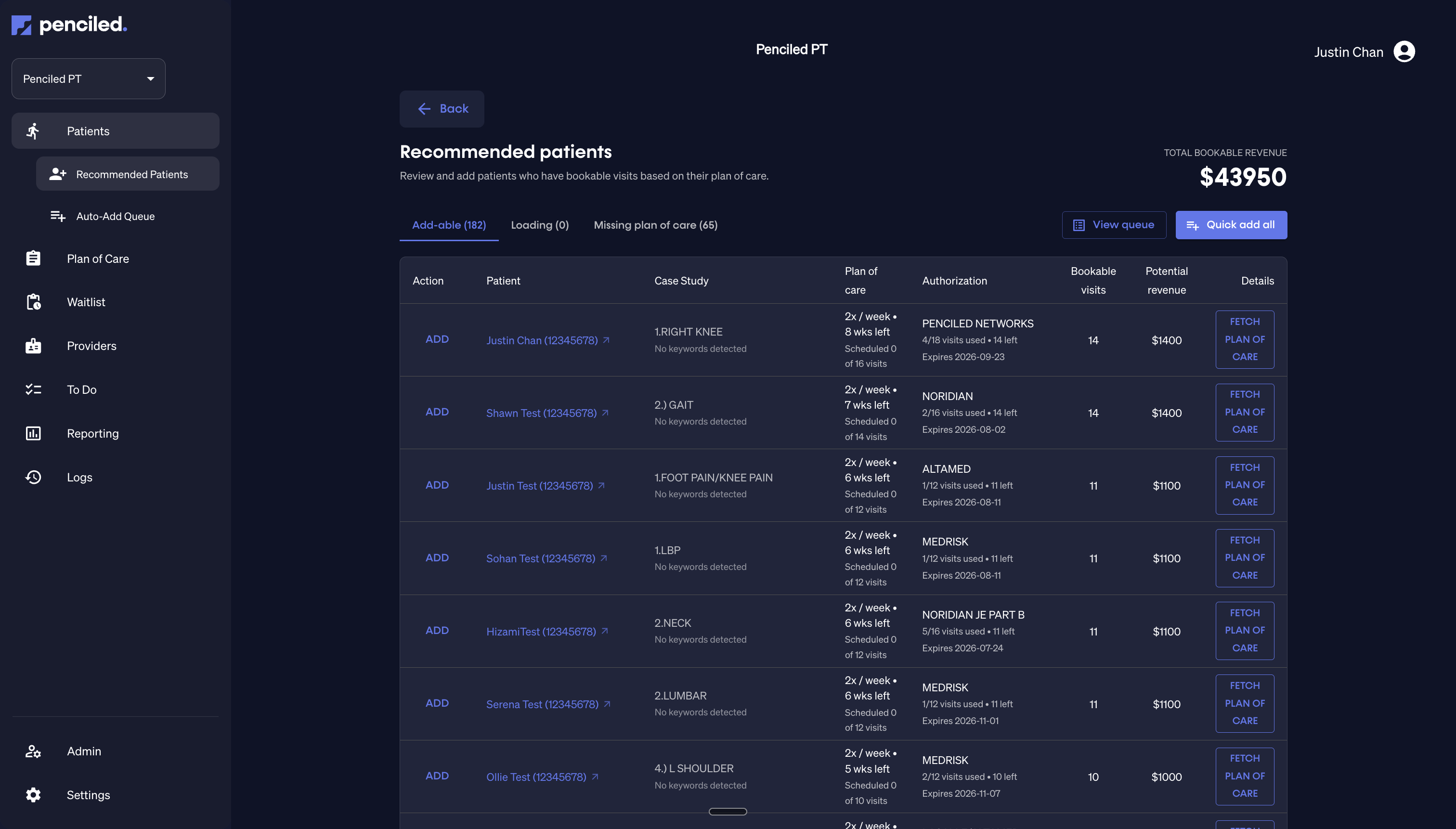The width and height of the screenshot is (1456, 829).
Task: Click the Back button label
Action: pyautogui.click(x=454, y=109)
